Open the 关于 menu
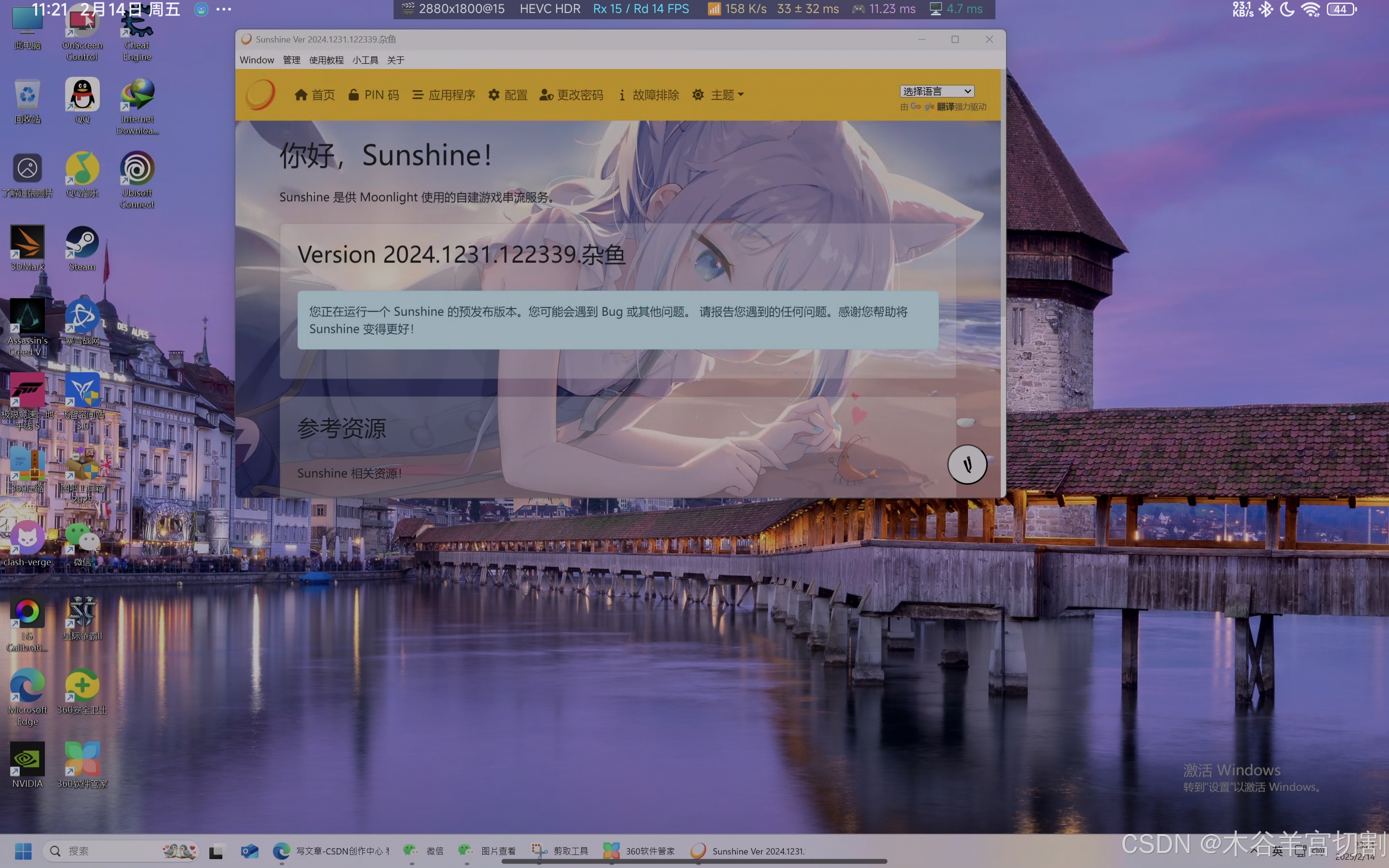Screen dimensions: 1389x868 (395, 60)
